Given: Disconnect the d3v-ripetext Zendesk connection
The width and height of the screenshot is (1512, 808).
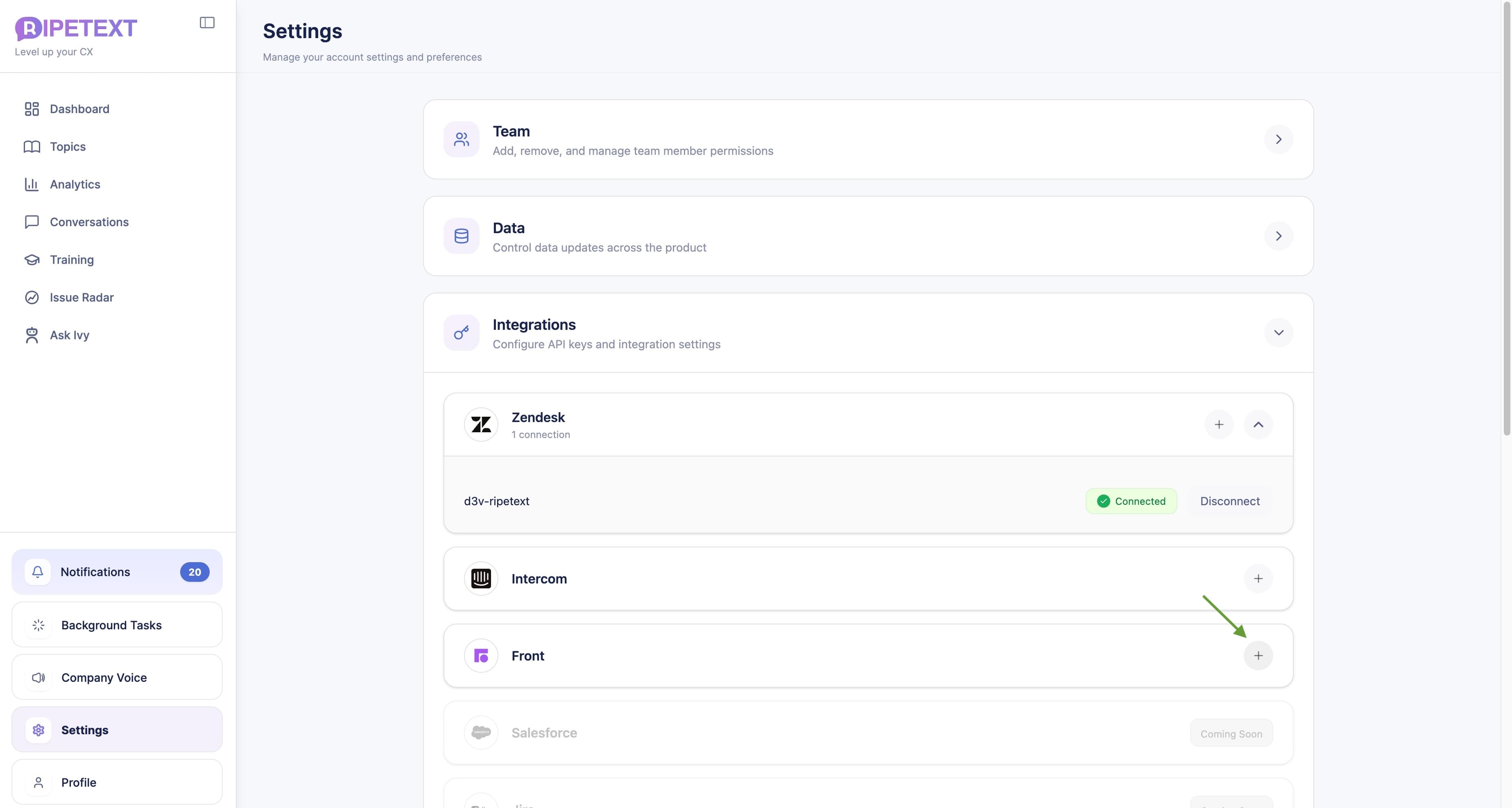Looking at the screenshot, I should click(x=1230, y=501).
